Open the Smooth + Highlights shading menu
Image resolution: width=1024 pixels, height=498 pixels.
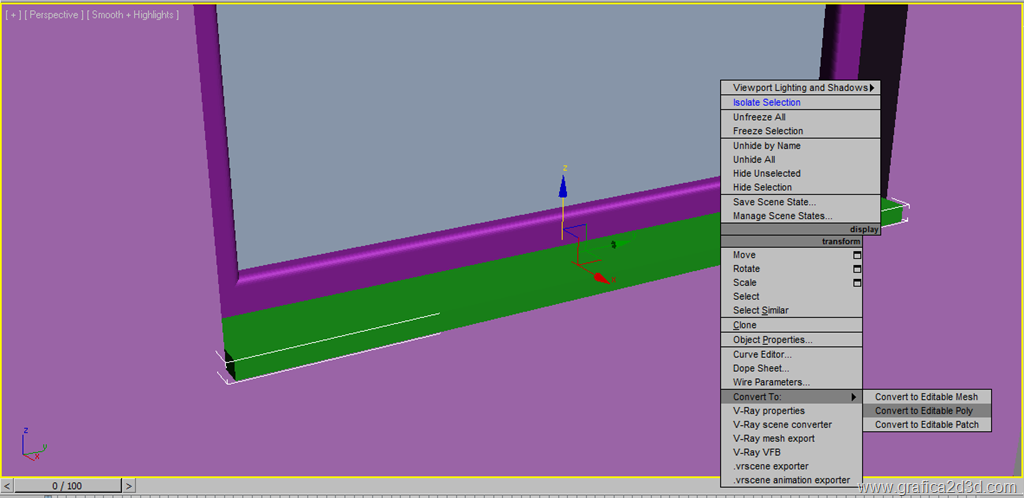pos(134,15)
